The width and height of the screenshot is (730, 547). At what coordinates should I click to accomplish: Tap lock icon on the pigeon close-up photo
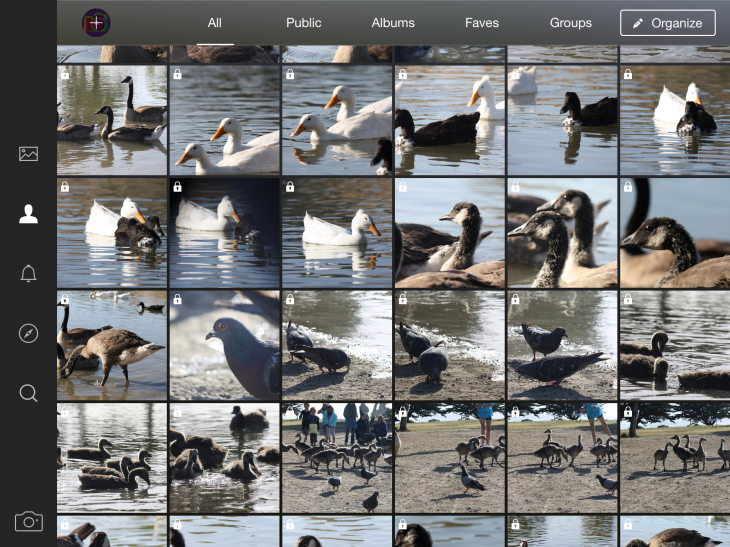pyautogui.click(x=177, y=299)
